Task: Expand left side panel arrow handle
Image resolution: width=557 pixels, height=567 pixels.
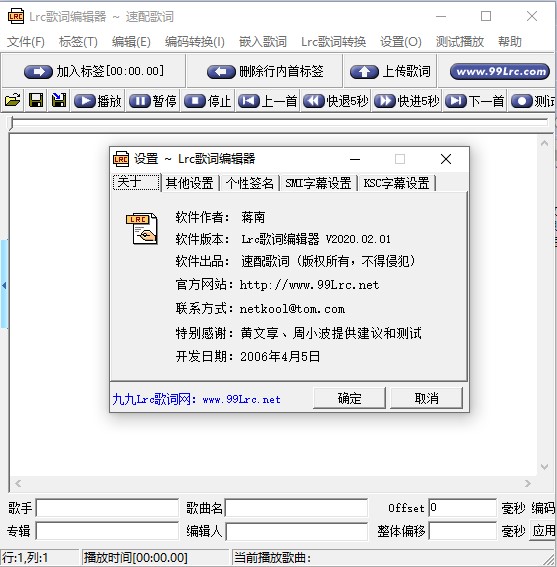Action: pyautogui.click(x=4, y=285)
